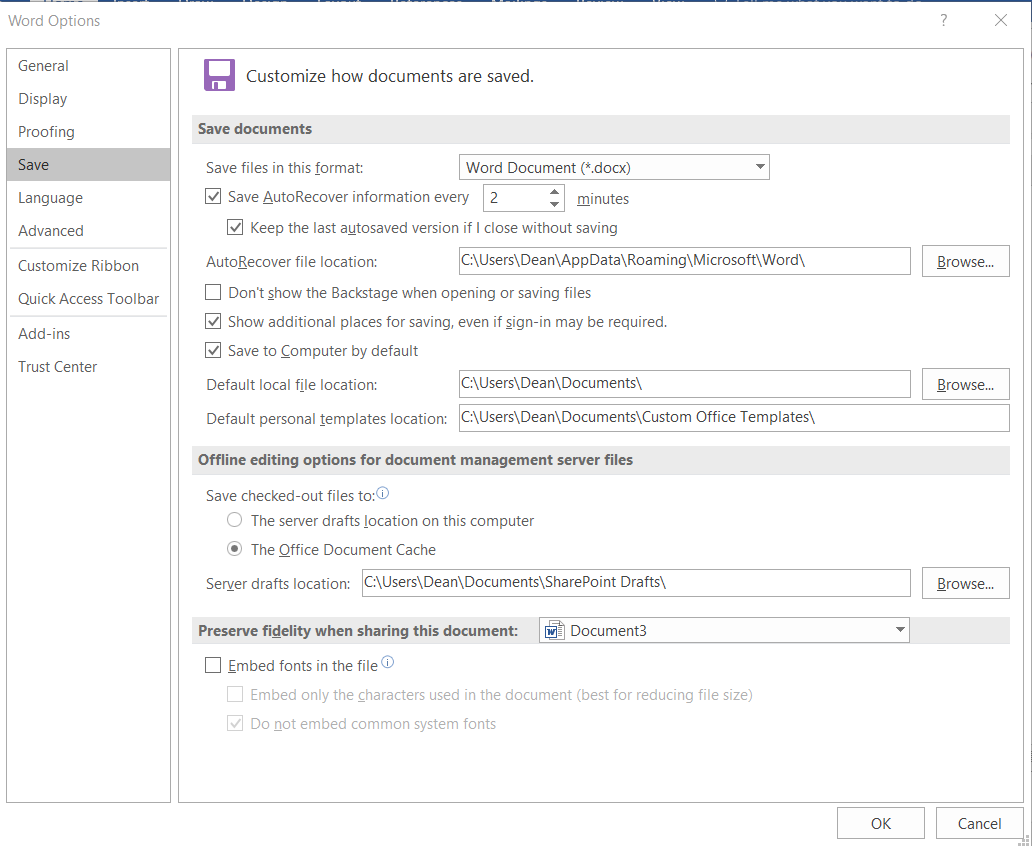Uncheck Keep the last autosaved version

tap(235, 228)
